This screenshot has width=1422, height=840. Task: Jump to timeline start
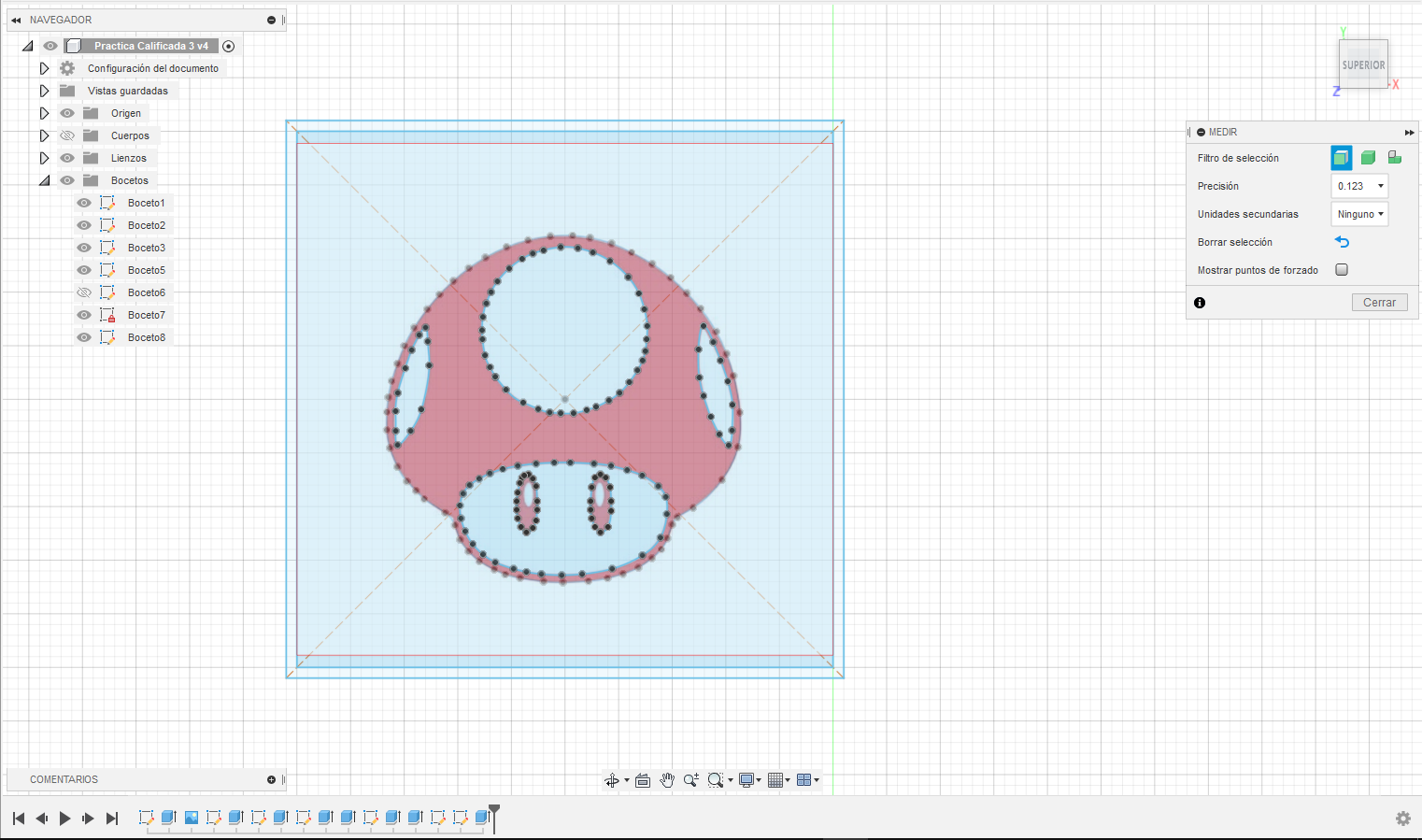pyautogui.click(x=19, y=819)
